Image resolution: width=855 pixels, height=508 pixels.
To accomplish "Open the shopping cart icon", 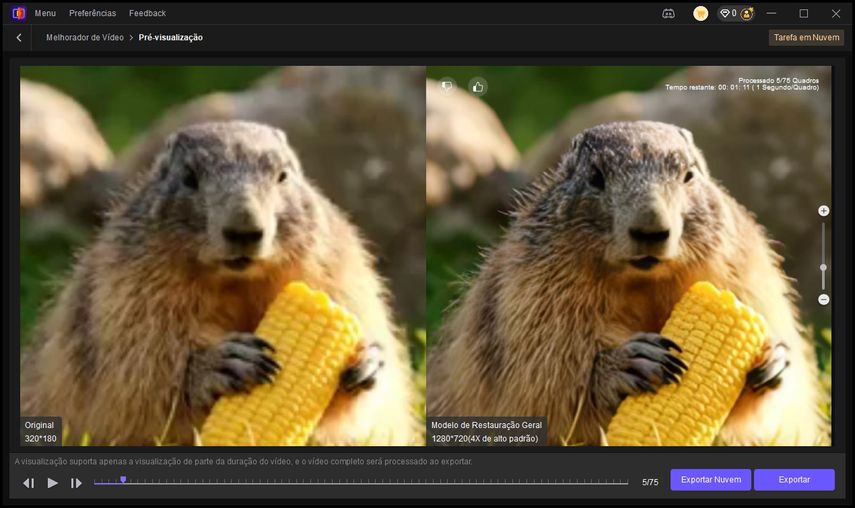I will (700, 14).
